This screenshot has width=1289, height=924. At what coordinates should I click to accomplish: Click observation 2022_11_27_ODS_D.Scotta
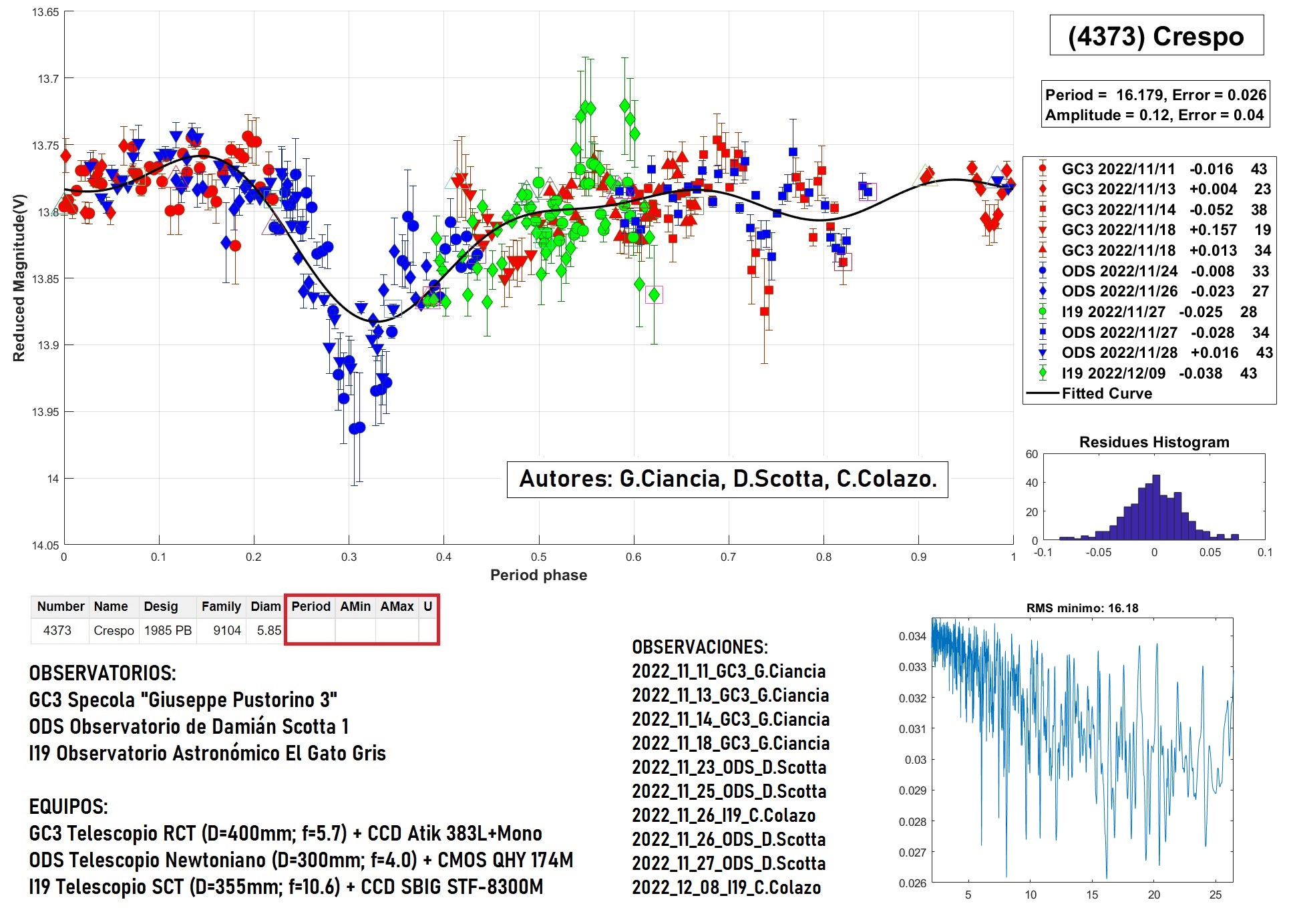[729, 863]
